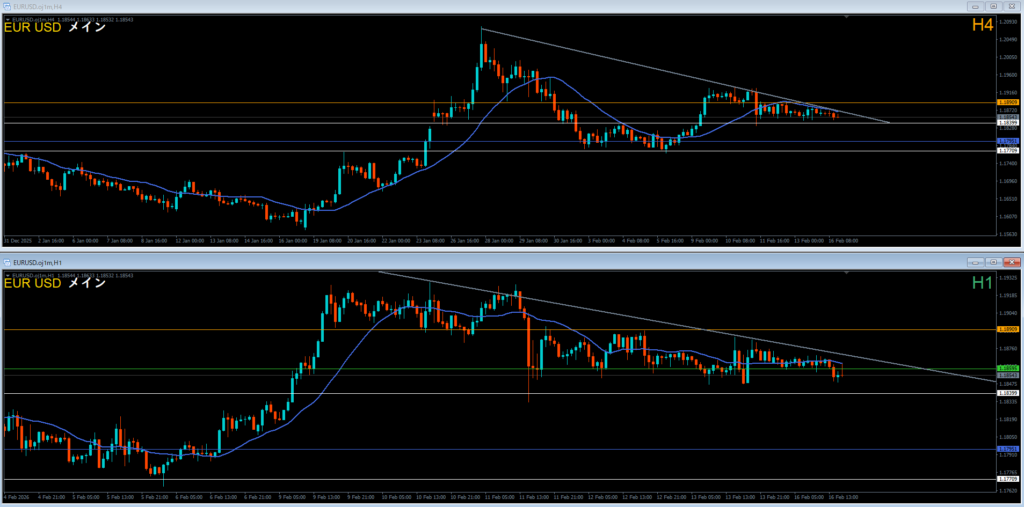Click the 4 Feb 2026 date on H1 time axis

[x=17, y=497]
